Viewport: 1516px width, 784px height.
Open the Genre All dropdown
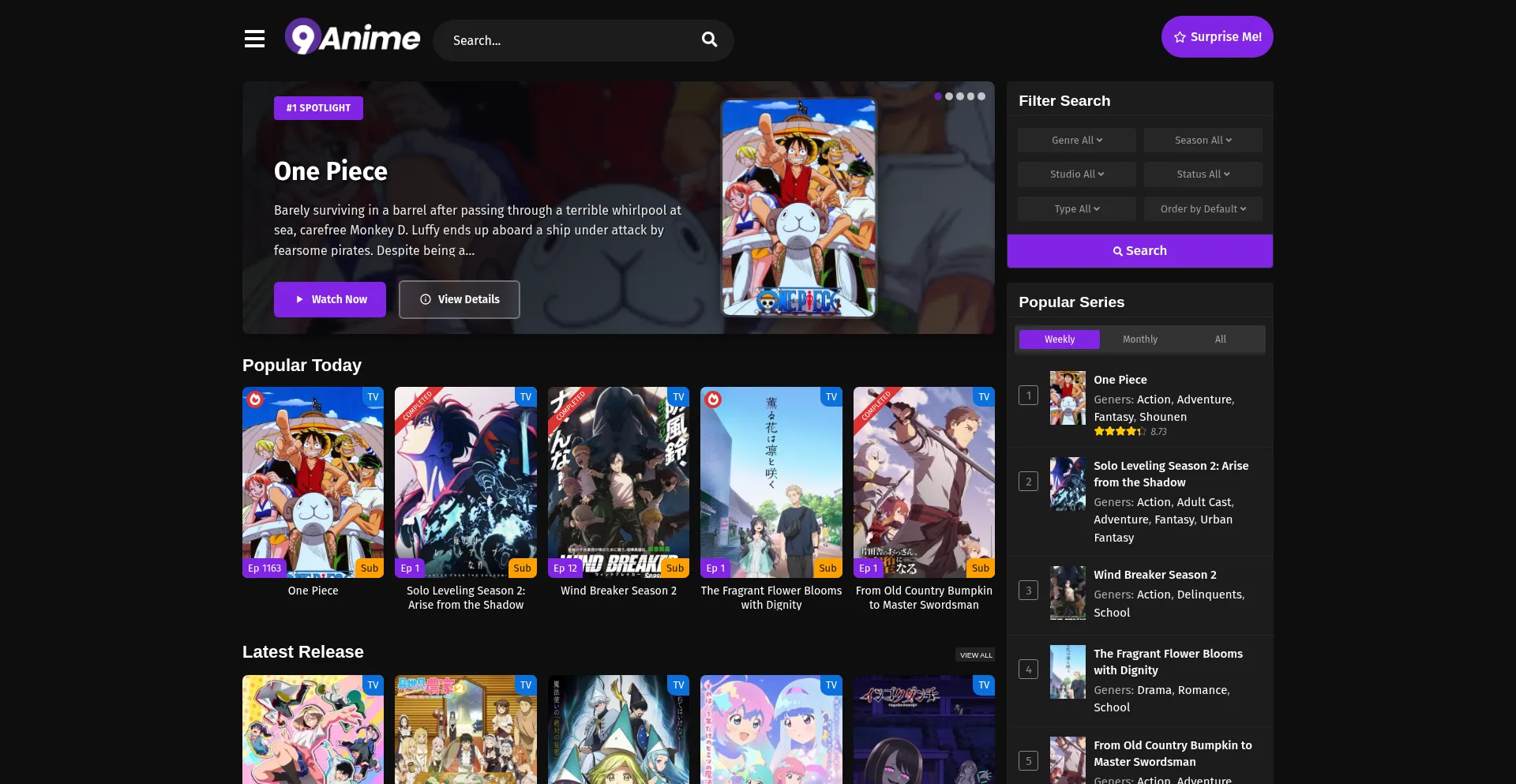(1077, 141)
